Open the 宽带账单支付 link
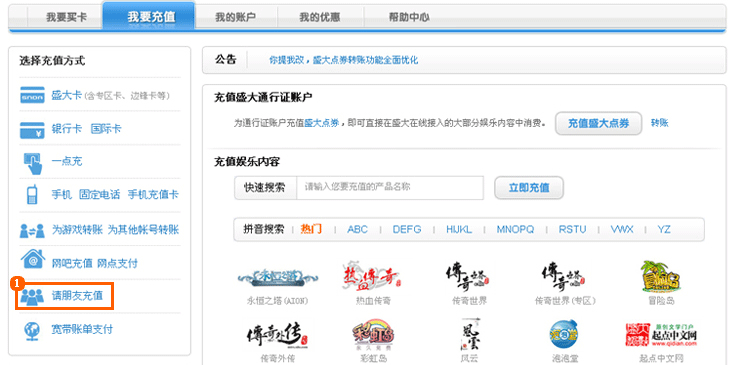Viewport: 734px width, 365px height. point(82,329)
